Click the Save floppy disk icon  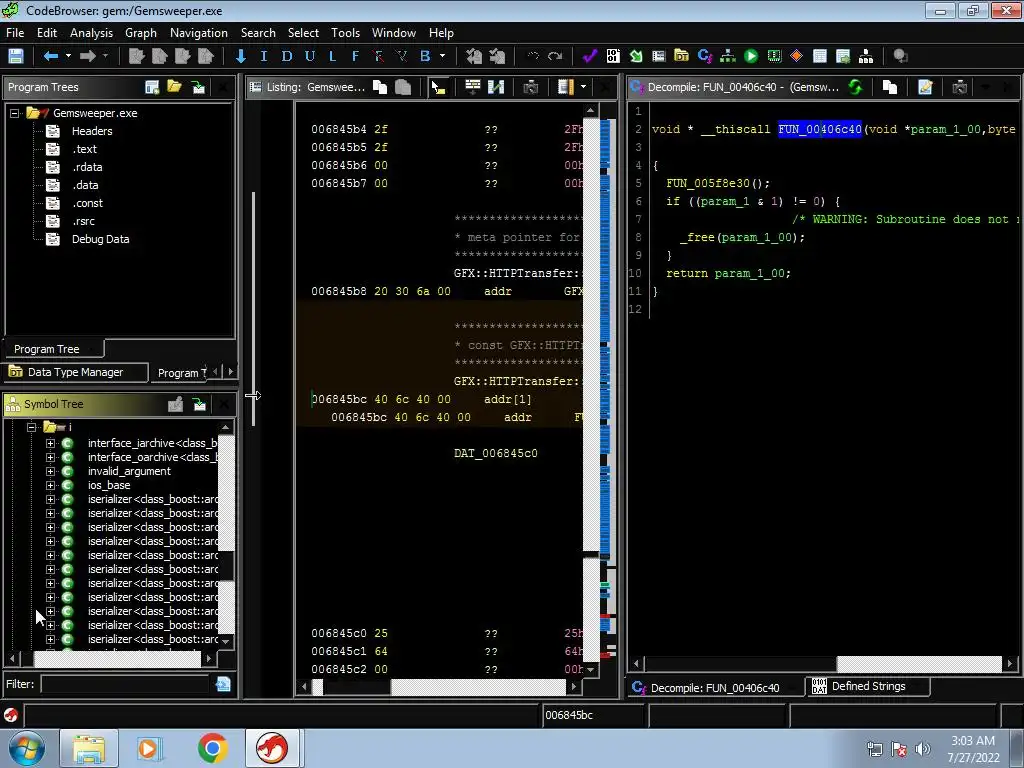point(16,56)
